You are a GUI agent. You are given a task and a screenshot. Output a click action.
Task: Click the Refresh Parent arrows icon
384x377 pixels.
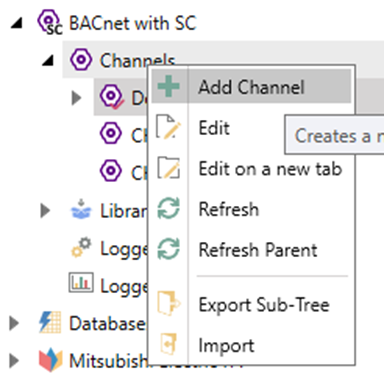point(168,249)
